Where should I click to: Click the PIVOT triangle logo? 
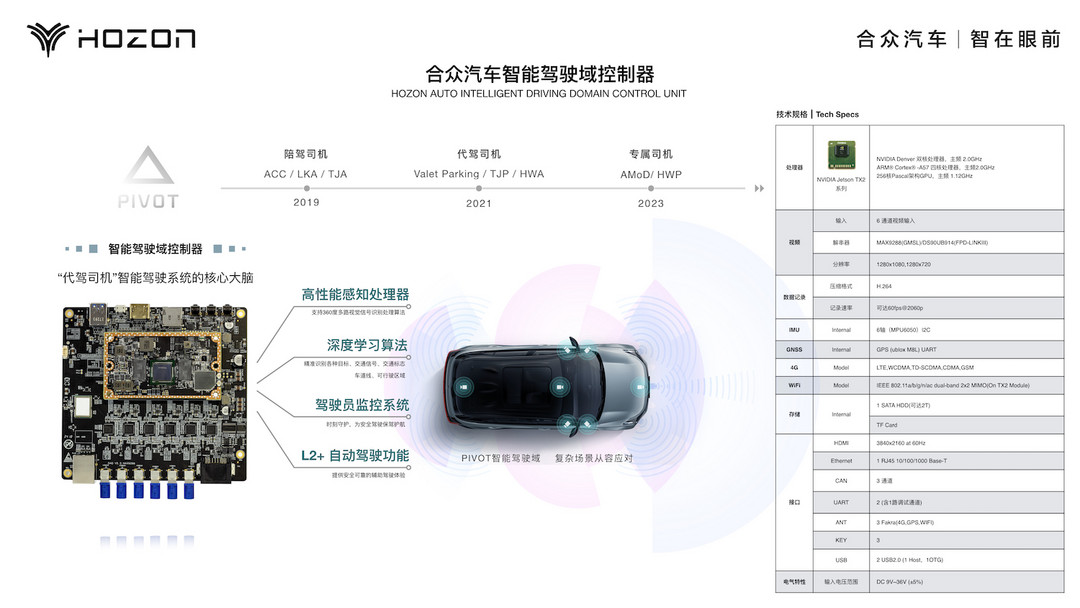pyautogui.click(x=148, y=165)
